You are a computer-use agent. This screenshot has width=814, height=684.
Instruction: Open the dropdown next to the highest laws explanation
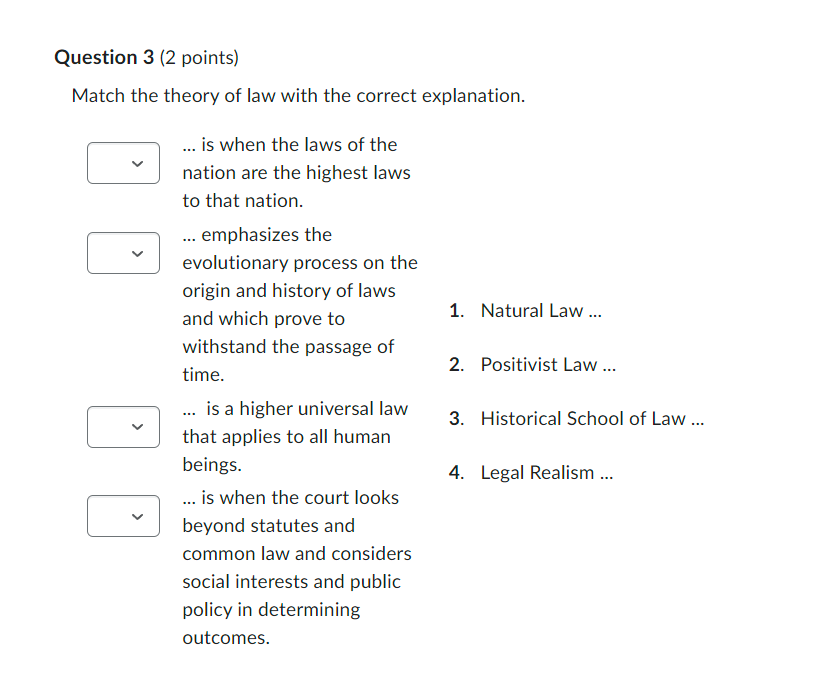[123, 163]
